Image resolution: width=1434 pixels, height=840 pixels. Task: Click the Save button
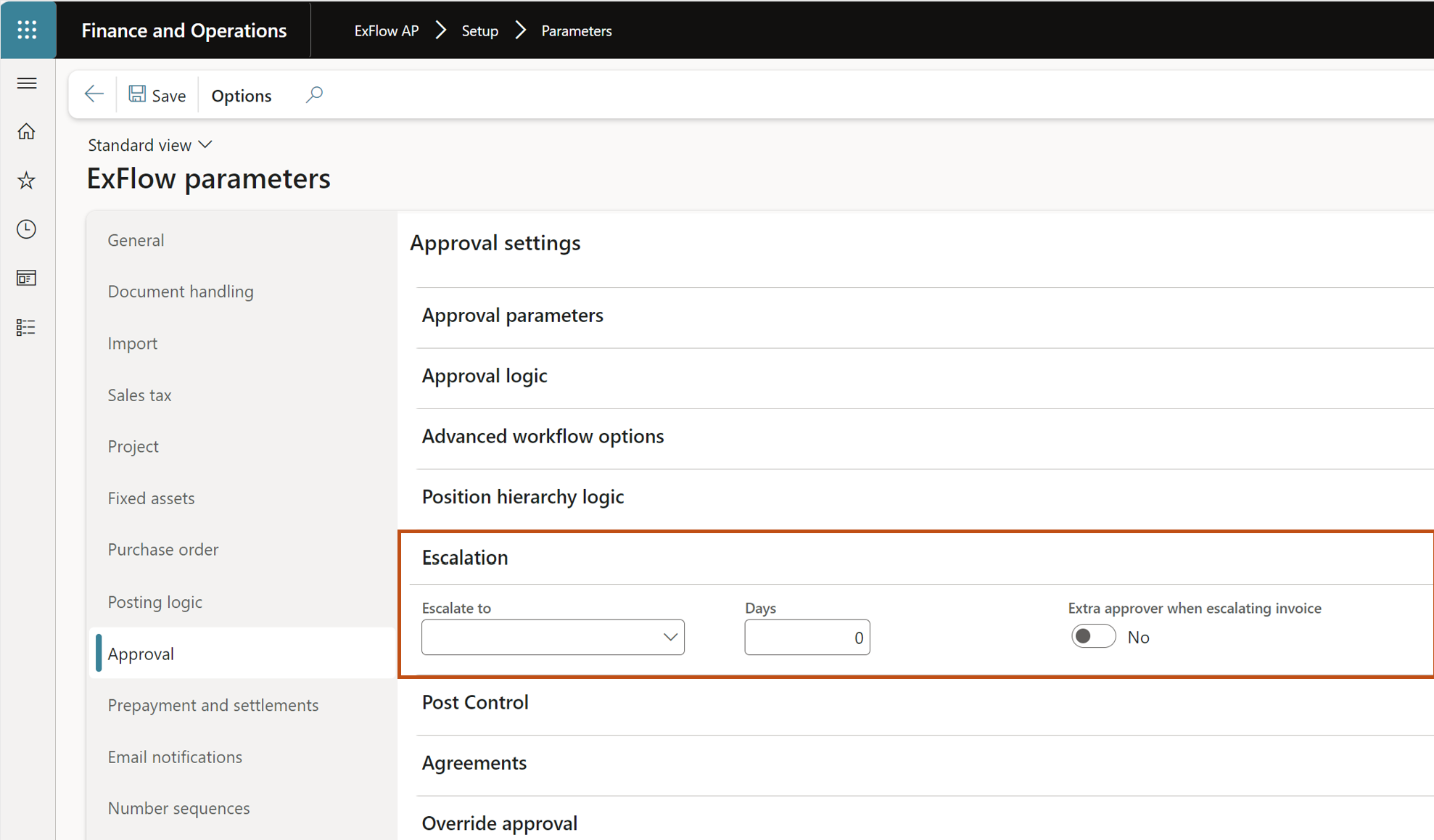pos(157,95)
